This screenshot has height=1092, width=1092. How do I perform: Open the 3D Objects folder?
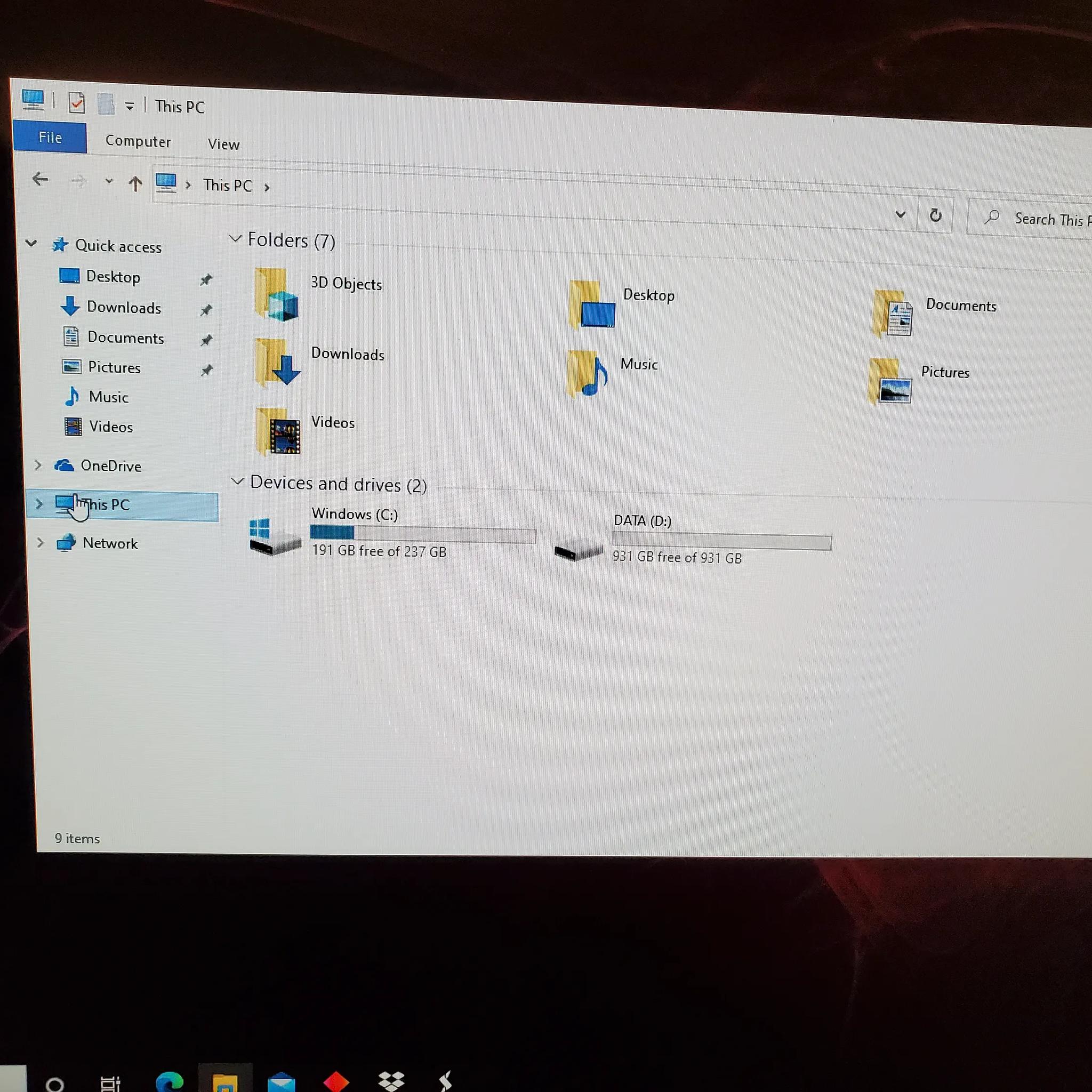[x=318, y=294]
